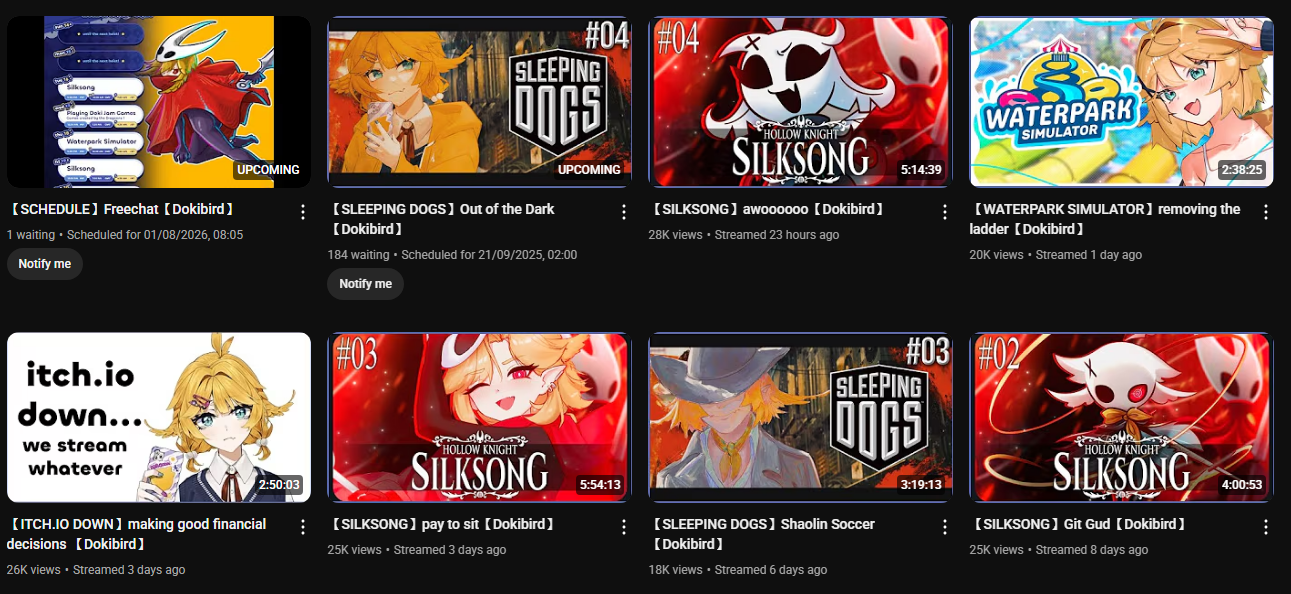Open the Waterpark Simulator thumbnail
This screenshot has height=594, width=1291.
click(1122, 102)
